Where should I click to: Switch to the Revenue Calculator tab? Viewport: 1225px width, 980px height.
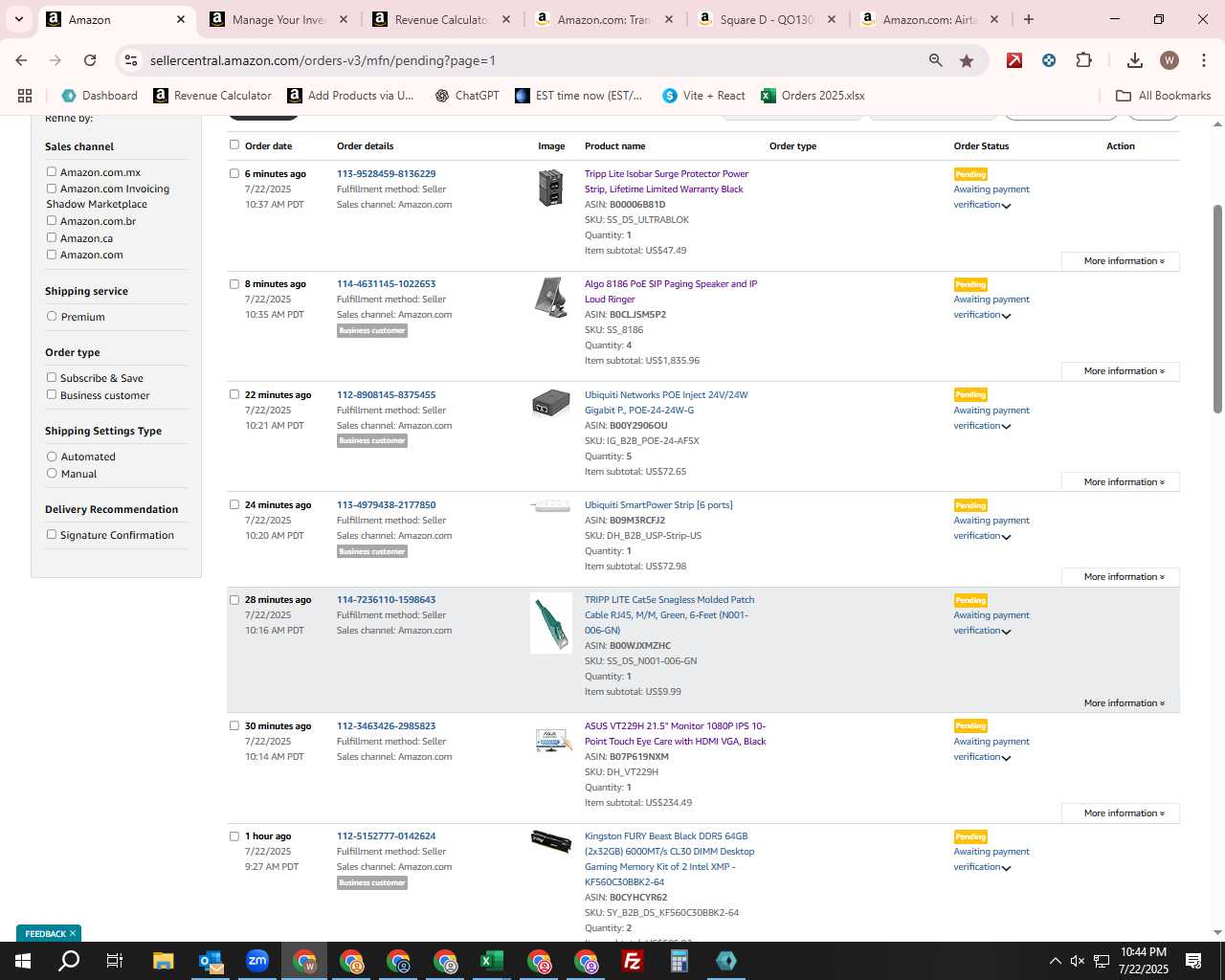point(440,19)
